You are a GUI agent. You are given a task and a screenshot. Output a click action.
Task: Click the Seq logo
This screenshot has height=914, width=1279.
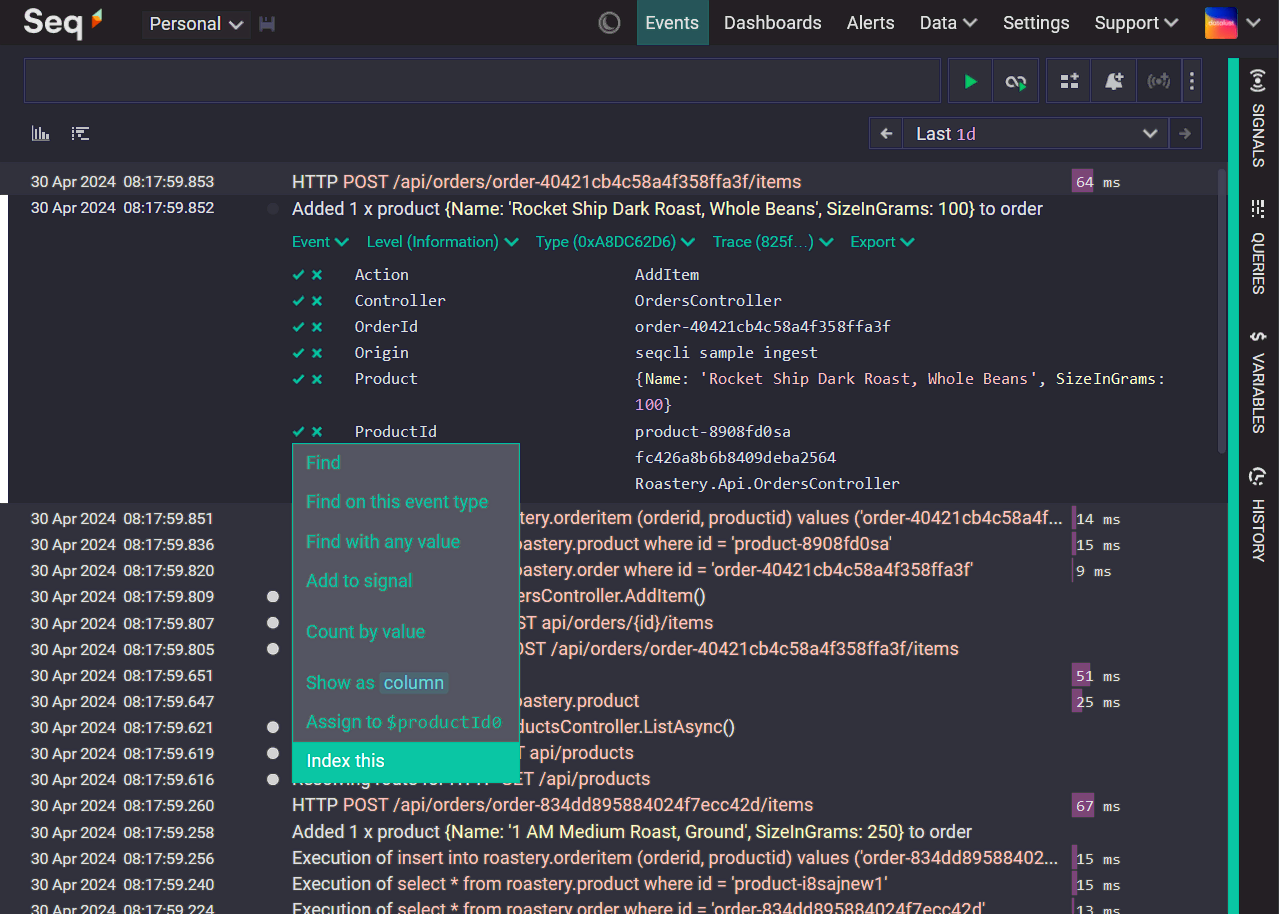click(x=63, y=22)
